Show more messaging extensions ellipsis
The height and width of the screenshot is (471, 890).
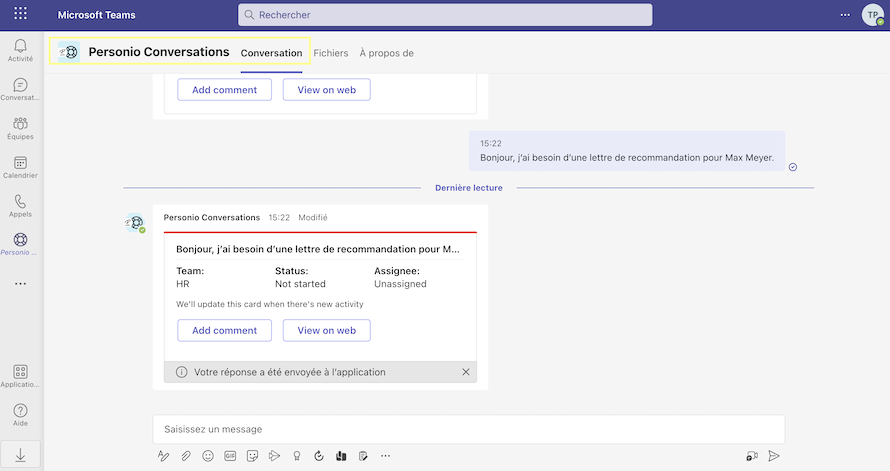click(x=385, y=456)
